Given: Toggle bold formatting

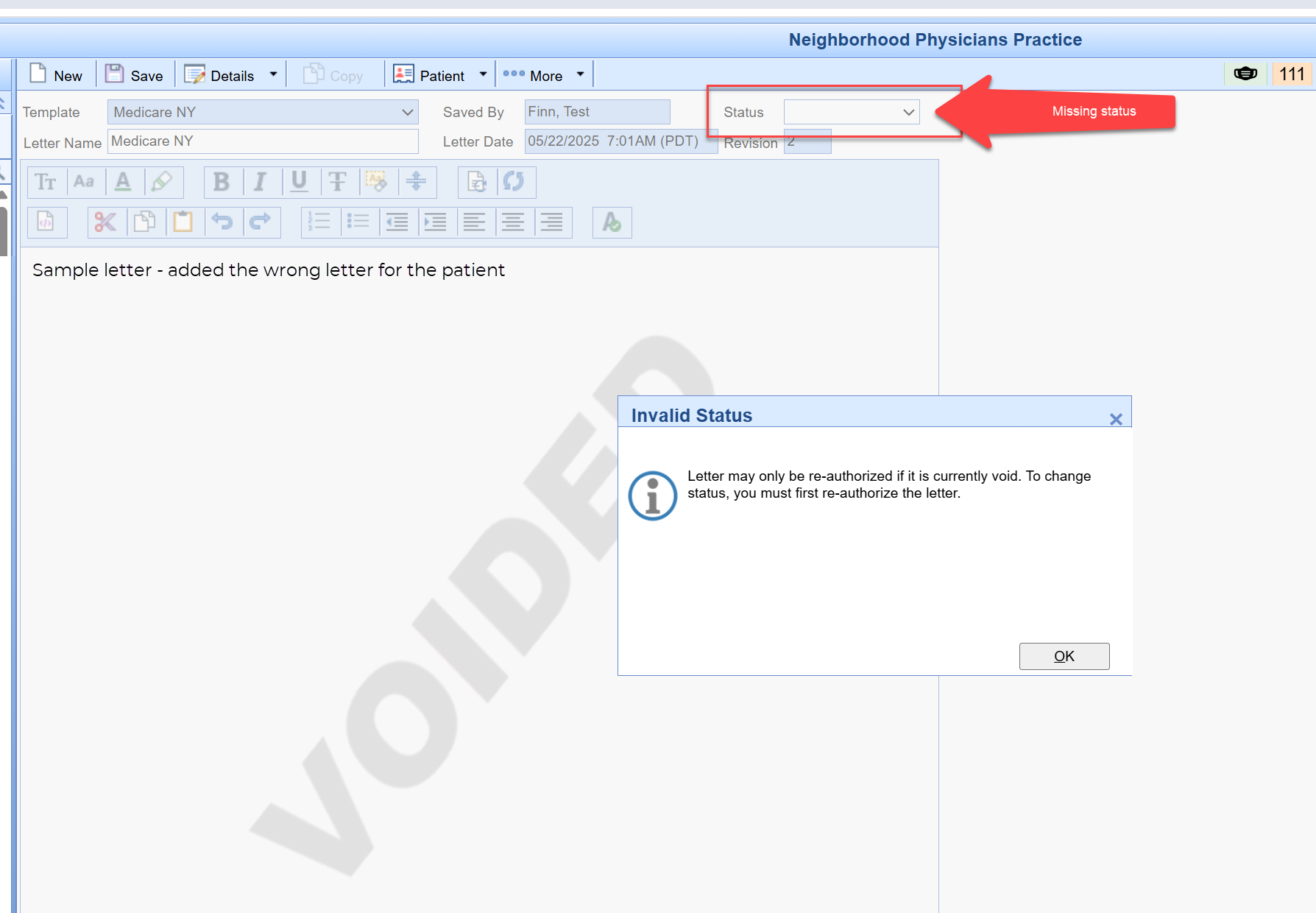Looking at the screenshot, I should [x=222, y=182].
